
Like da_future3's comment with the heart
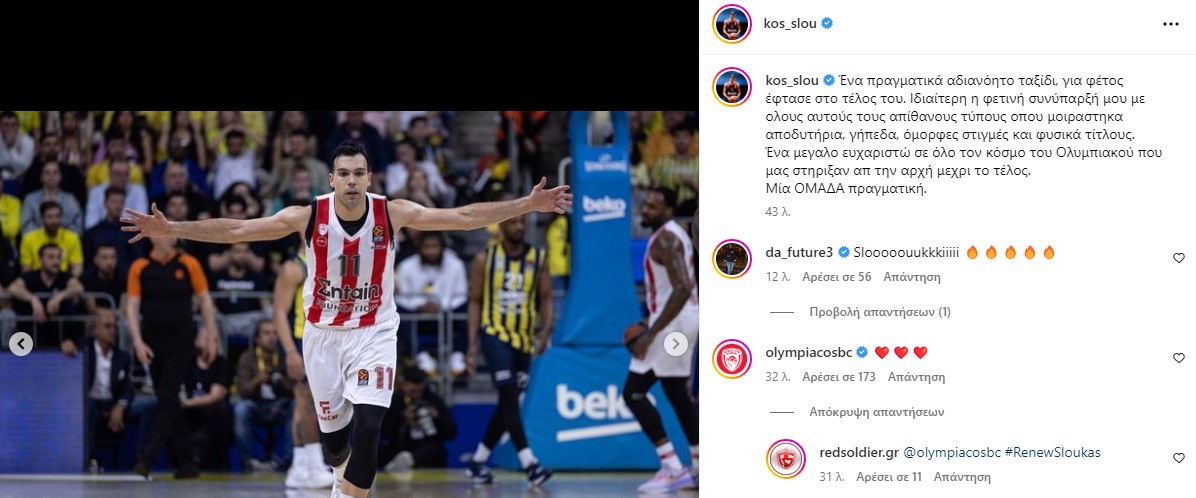1178,258
